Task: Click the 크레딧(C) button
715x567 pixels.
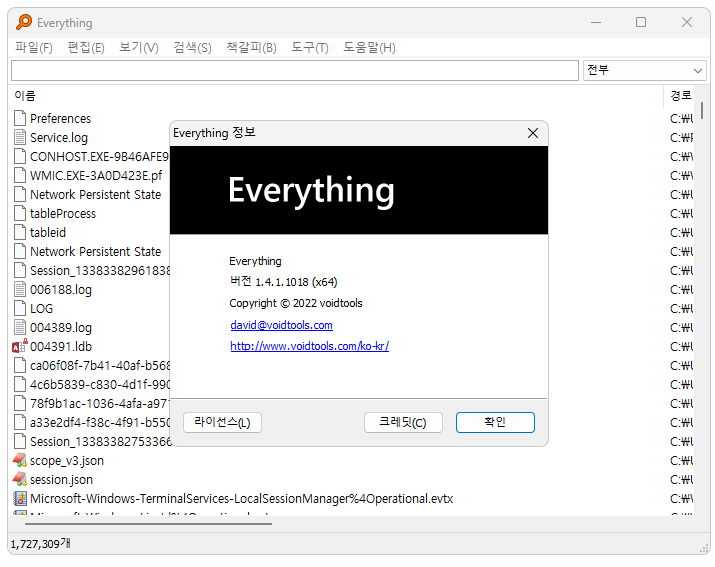Action: pos(403,422)
